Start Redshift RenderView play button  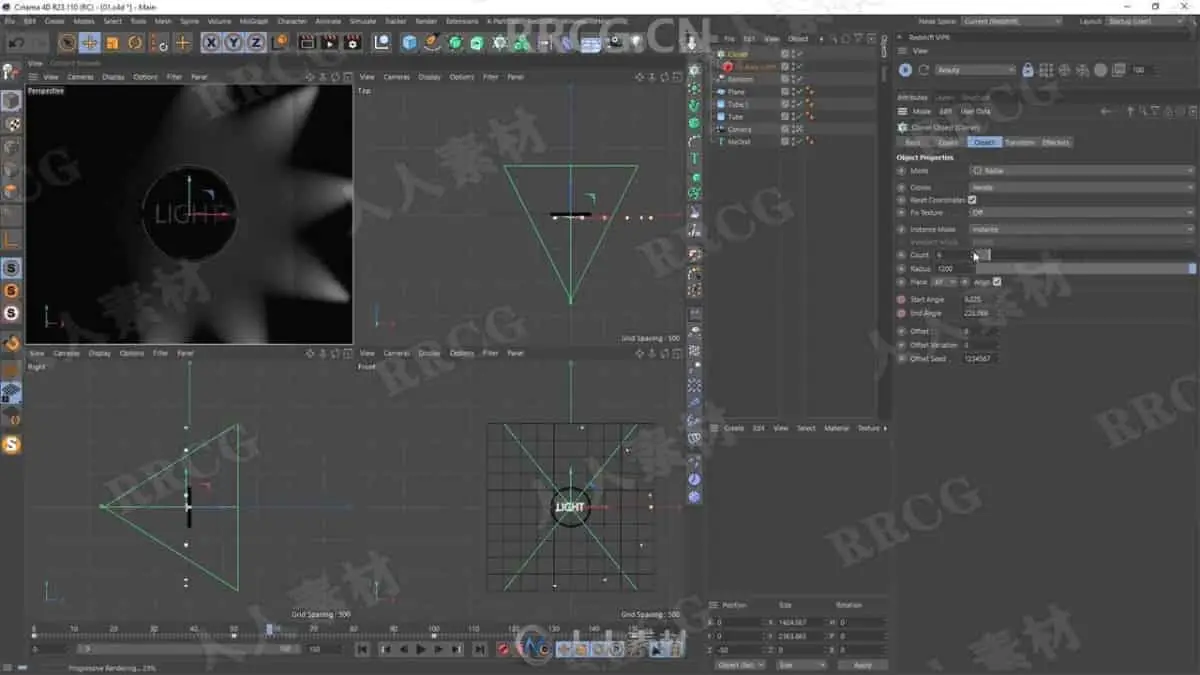click(905, 70)
